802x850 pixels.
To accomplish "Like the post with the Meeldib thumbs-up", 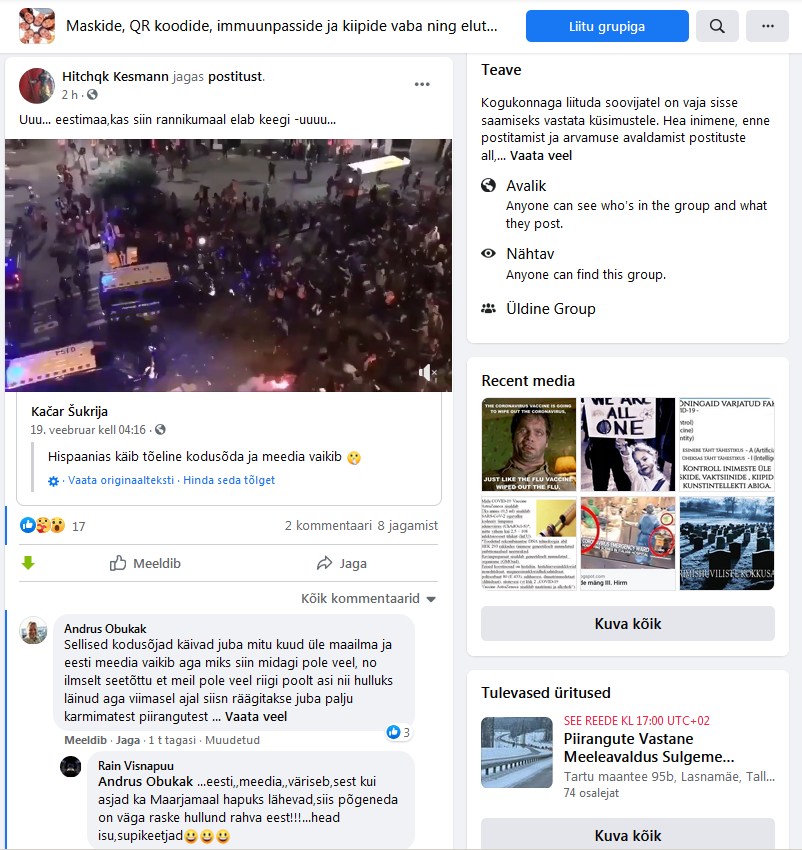I will pos(145,563).
